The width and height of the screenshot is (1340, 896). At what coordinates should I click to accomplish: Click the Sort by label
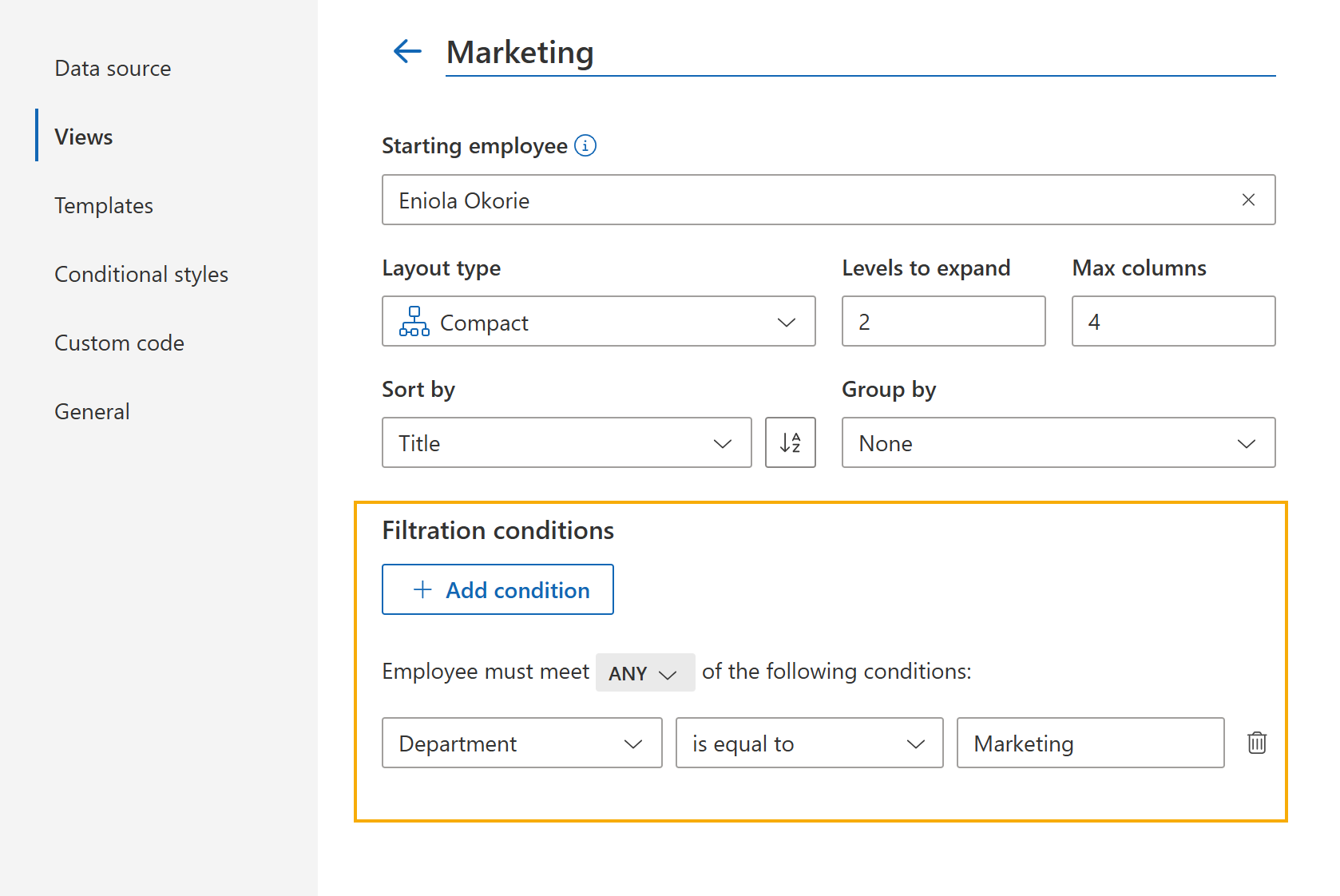click(418, 390)
